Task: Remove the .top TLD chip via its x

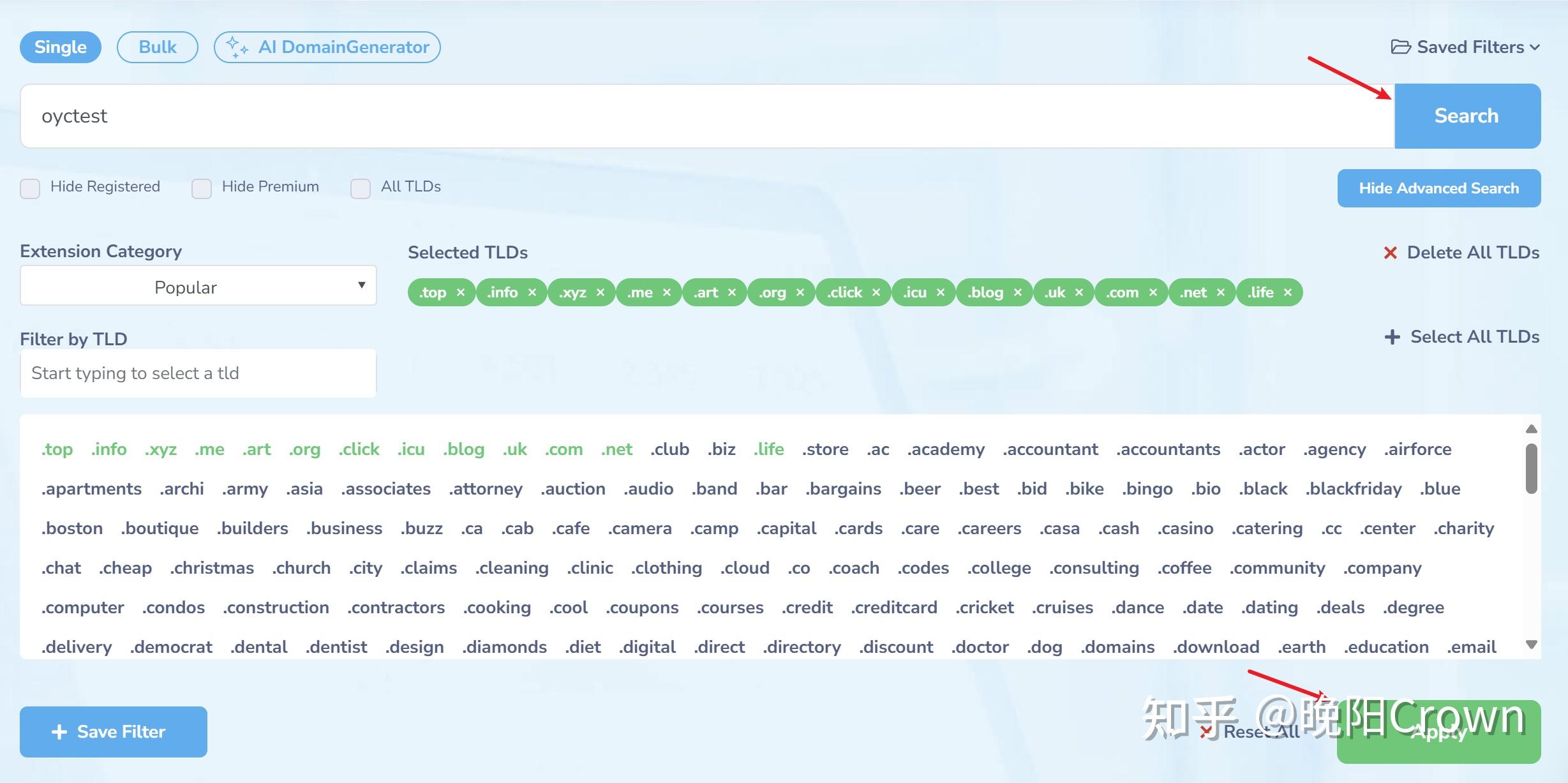Action: 460,292
